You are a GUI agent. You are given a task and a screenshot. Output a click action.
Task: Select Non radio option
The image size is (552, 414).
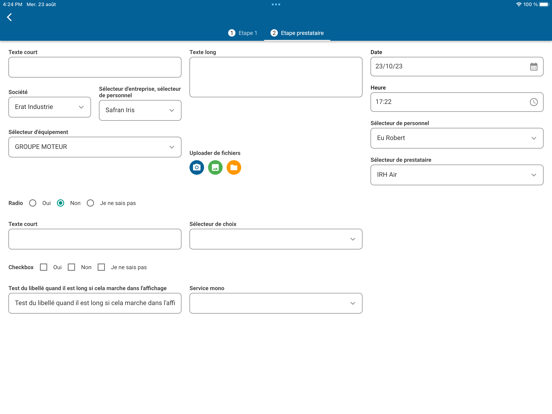point(61,203)
